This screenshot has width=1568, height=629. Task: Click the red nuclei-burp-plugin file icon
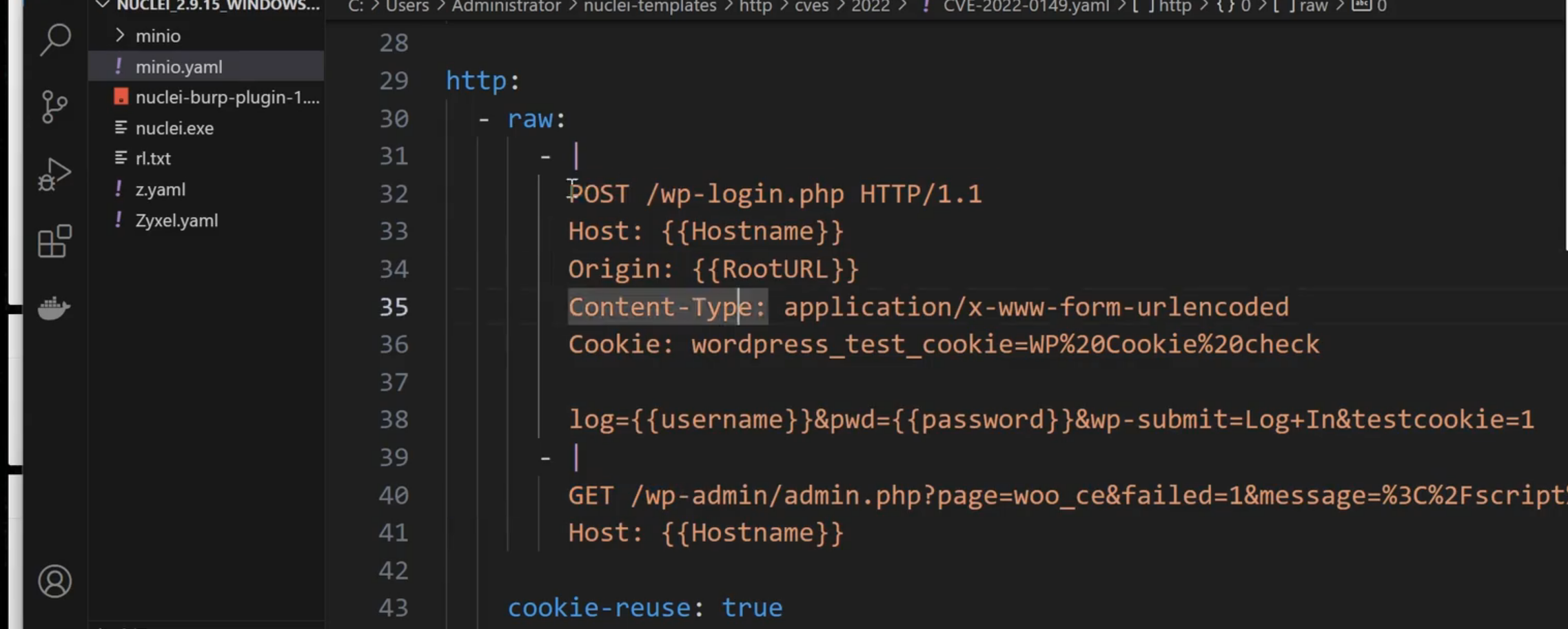[121, 97]
